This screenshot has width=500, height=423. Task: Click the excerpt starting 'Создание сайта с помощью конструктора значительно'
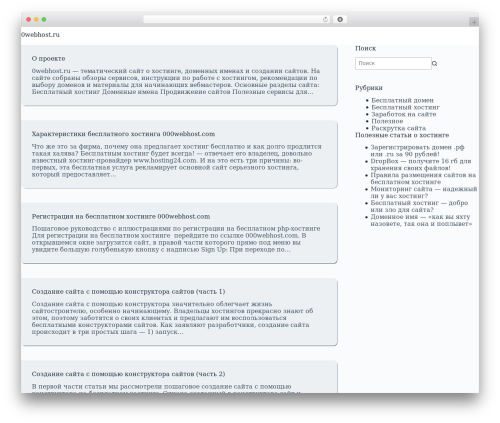tap(172, 318)
